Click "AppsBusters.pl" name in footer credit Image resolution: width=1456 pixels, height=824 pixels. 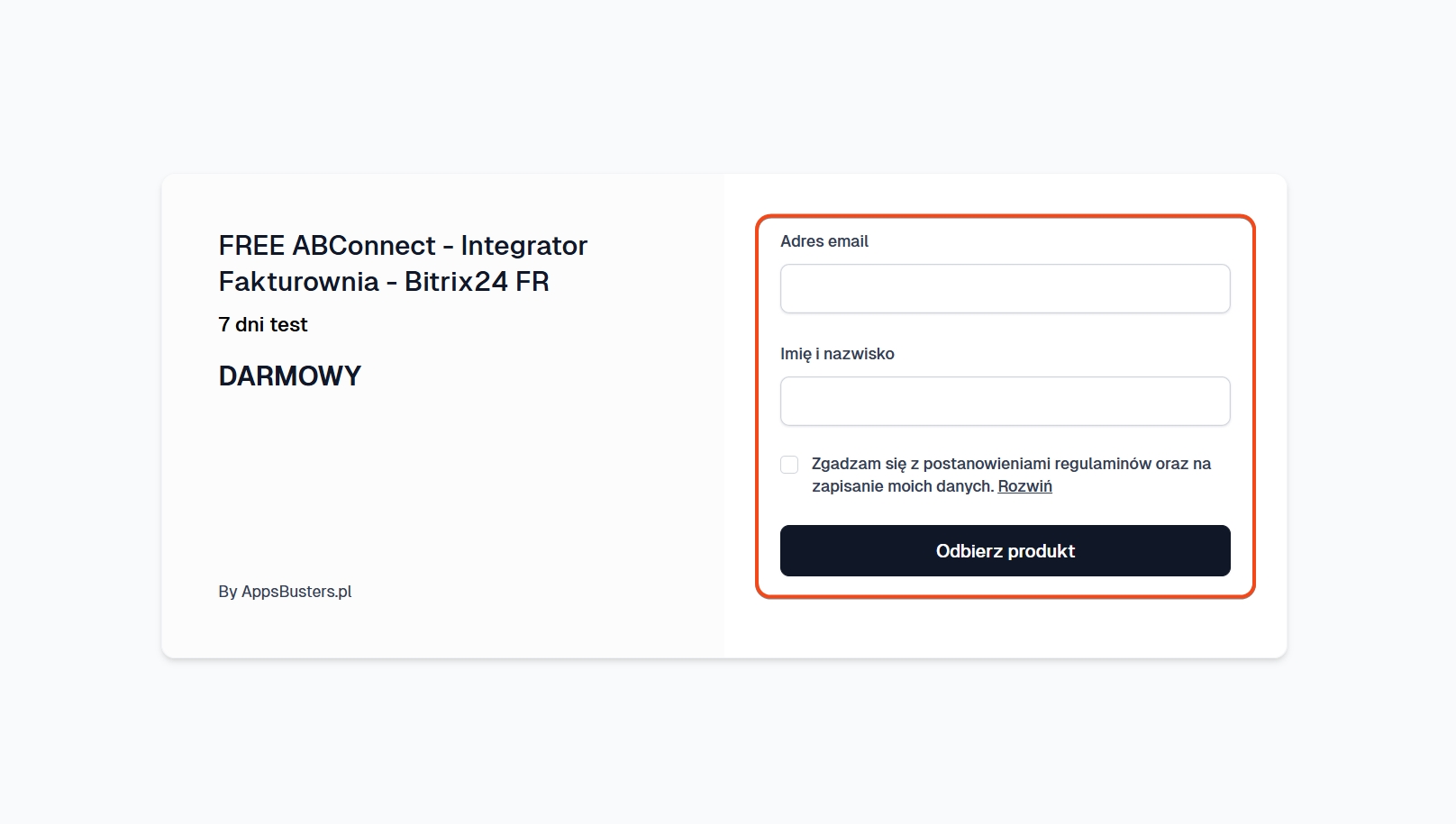296,592
